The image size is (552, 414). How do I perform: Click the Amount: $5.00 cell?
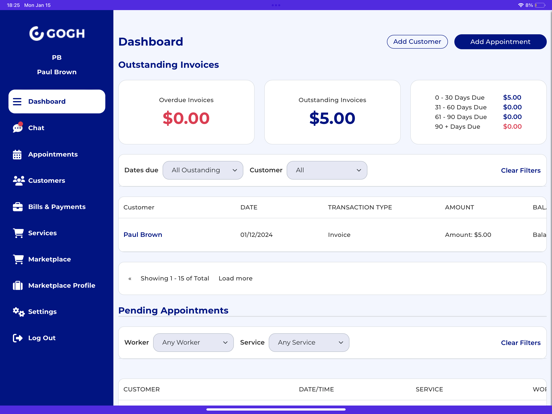tap(468, 235)
